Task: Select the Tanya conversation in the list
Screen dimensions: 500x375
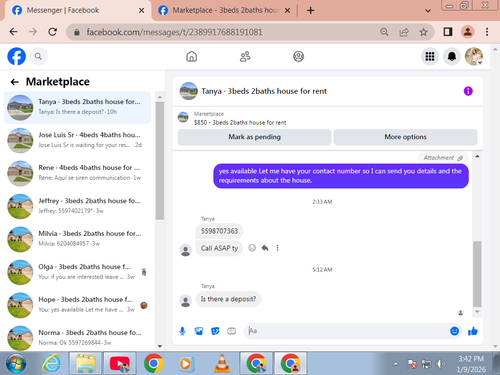Action: click(77, 107)
